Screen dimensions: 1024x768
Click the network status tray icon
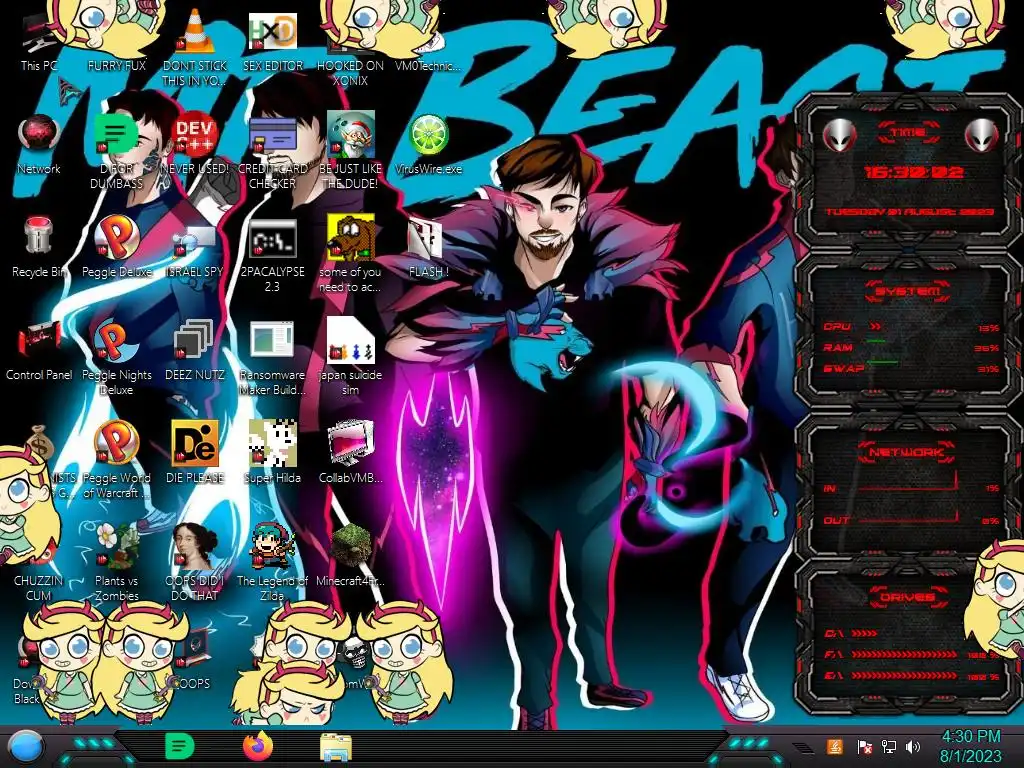click(x=889, y=746)
